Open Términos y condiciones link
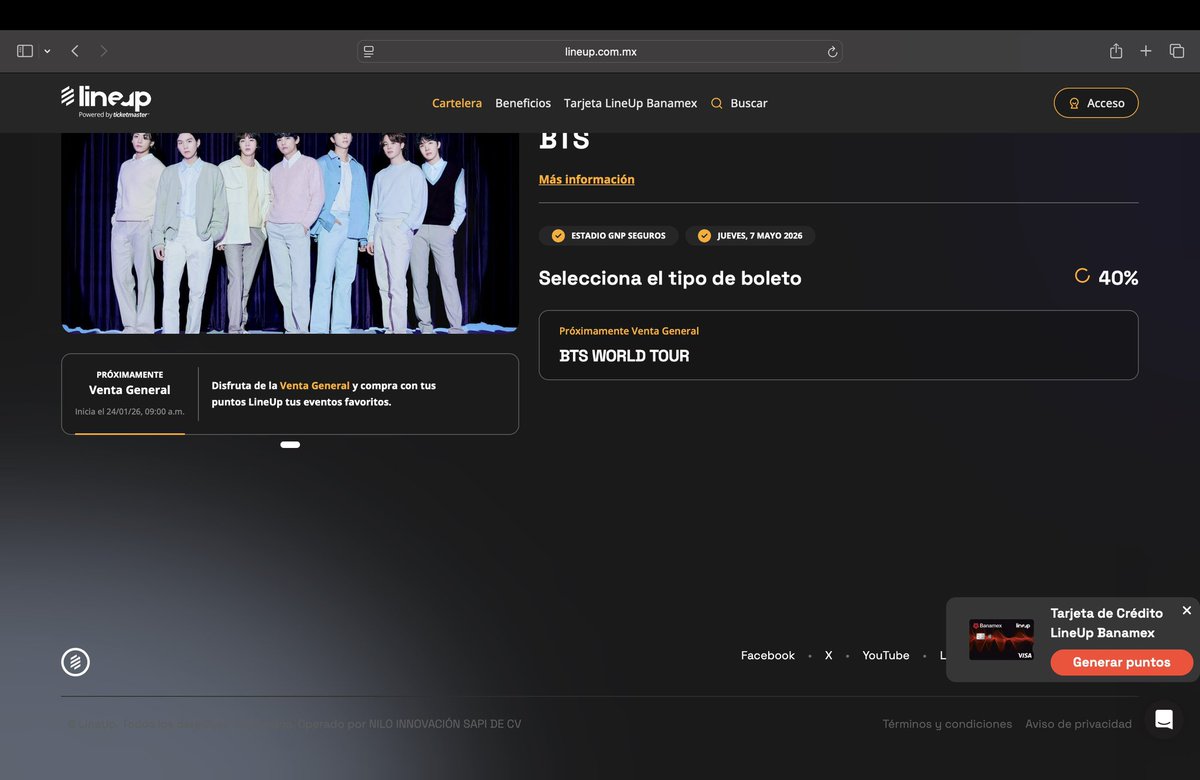The width and height of the screenshot is (1200, 780). click(947, 724)
